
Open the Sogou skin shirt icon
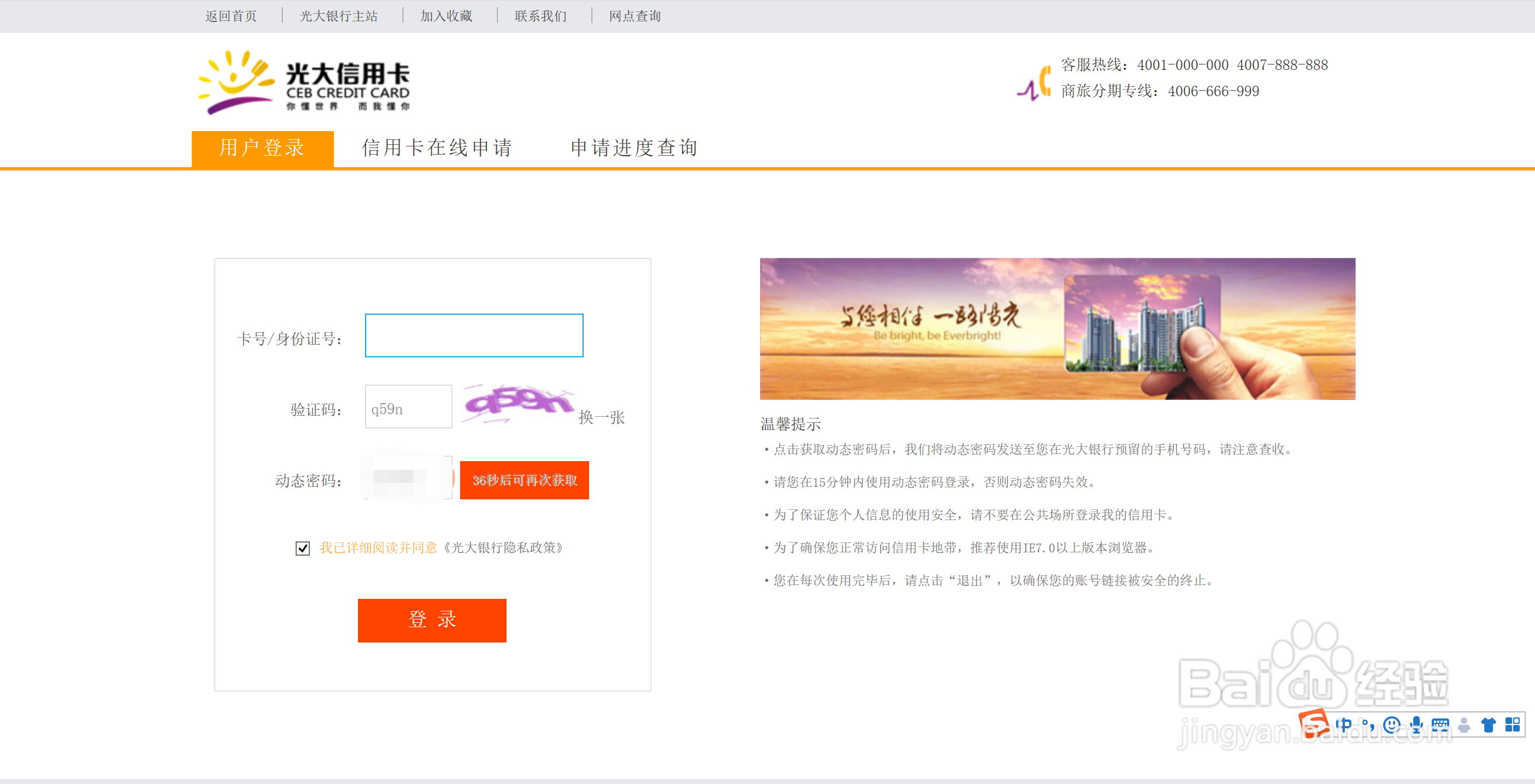pos(1489,724)
